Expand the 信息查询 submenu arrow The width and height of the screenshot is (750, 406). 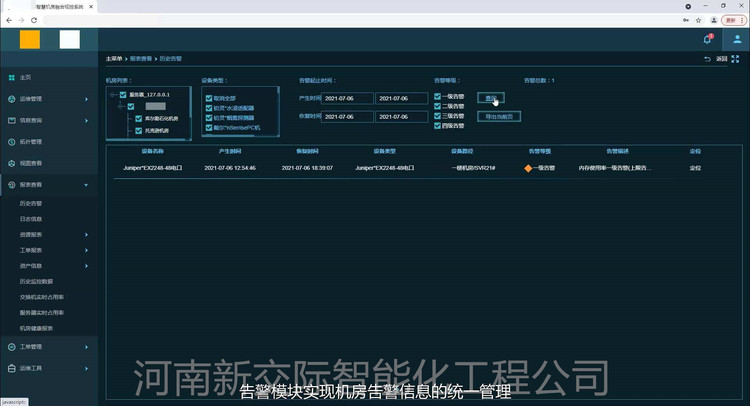[x=86, y=121]
